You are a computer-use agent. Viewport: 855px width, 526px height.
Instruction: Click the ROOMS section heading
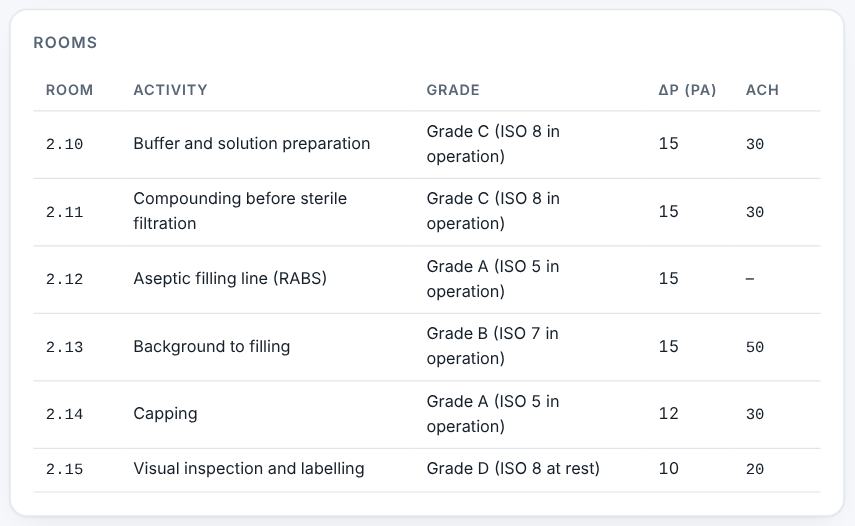[x=65, y=43]
